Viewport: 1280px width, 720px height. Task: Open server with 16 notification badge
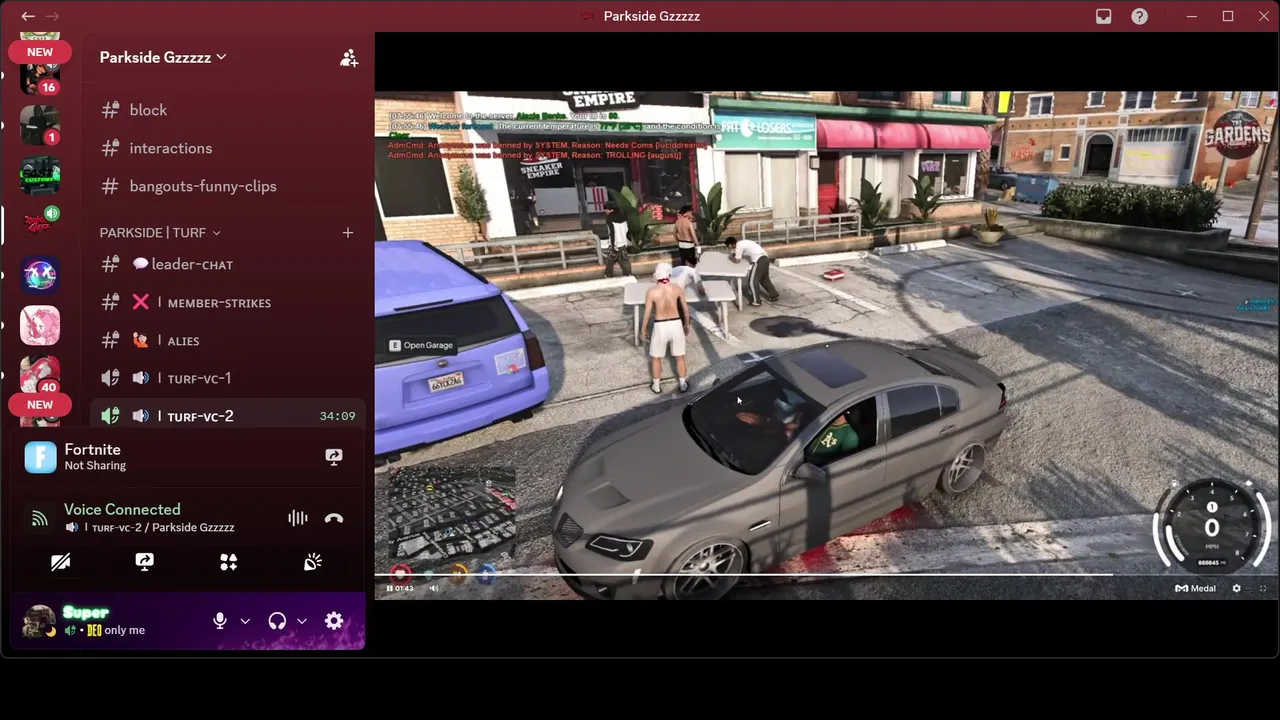tap(40, 78)
